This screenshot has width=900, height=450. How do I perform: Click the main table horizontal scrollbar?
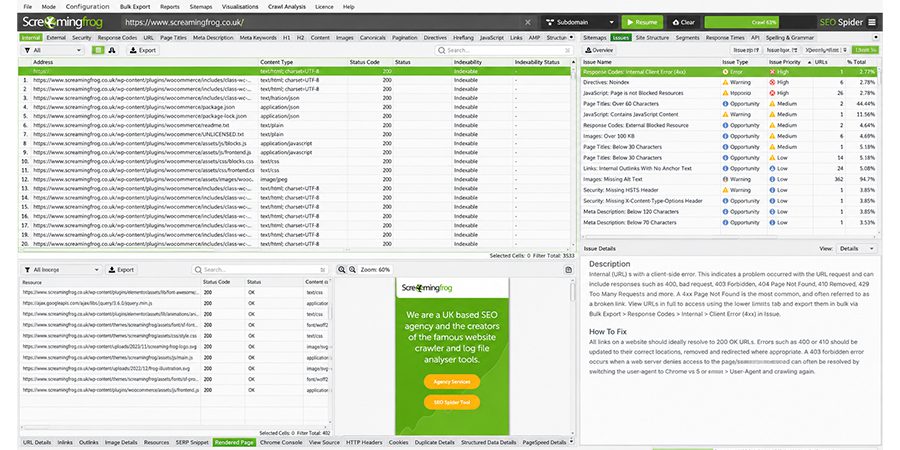(x=116, y=250)
